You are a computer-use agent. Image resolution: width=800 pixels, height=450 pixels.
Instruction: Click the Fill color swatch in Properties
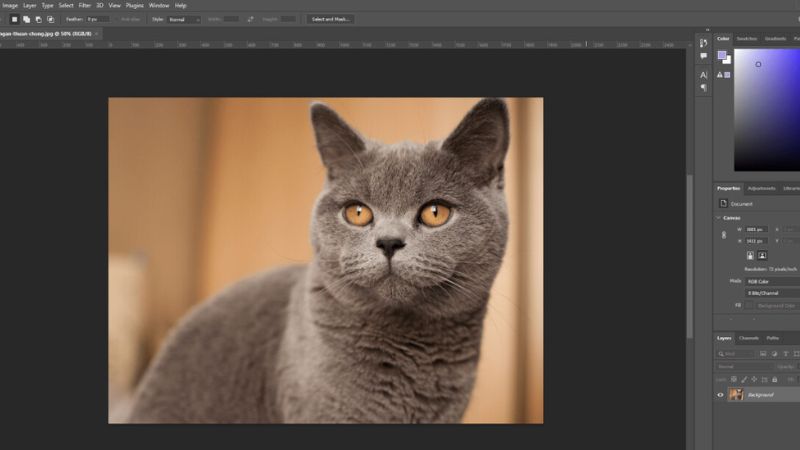click(748, 306)
